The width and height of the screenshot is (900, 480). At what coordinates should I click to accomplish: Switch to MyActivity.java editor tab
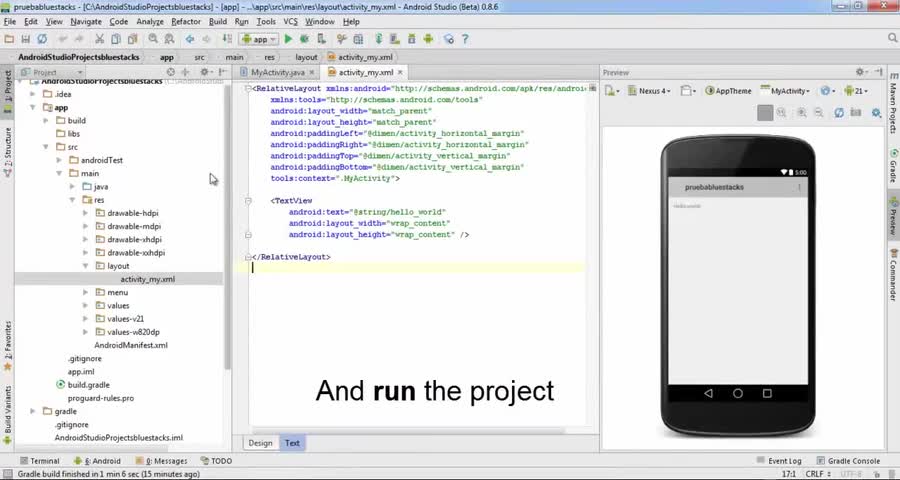(278, 72)
